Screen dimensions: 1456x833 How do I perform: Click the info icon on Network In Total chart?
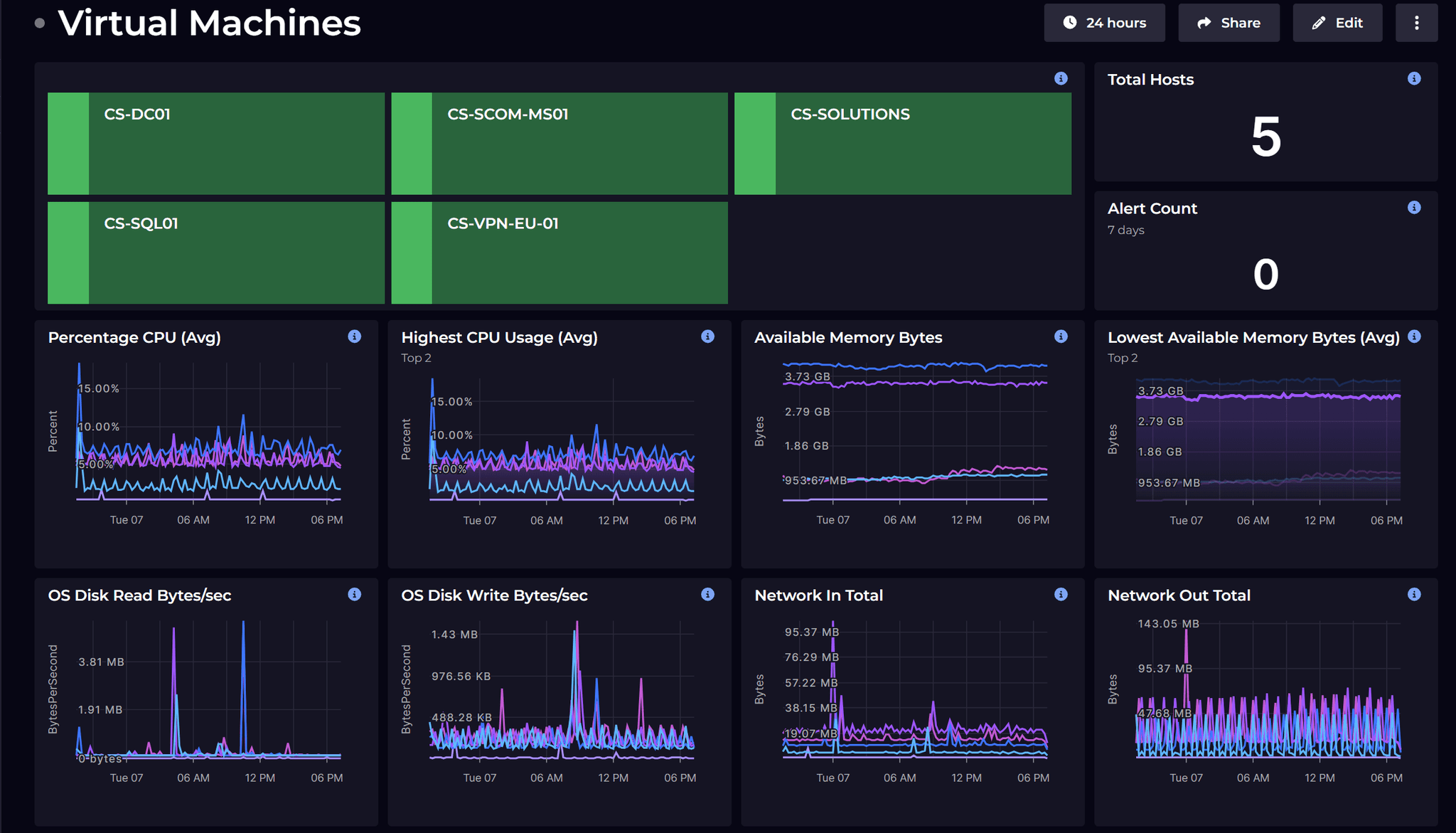pyautogui.click(x=1061, y=594)
